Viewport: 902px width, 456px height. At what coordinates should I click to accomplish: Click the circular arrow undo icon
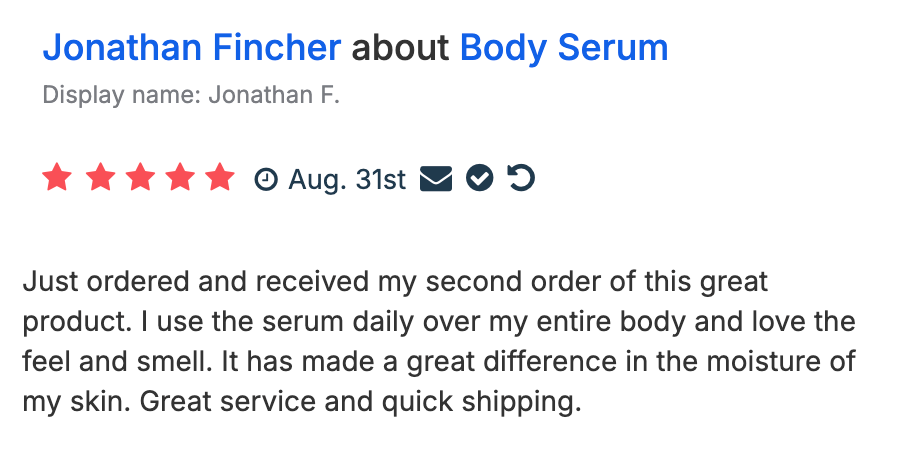521,179
